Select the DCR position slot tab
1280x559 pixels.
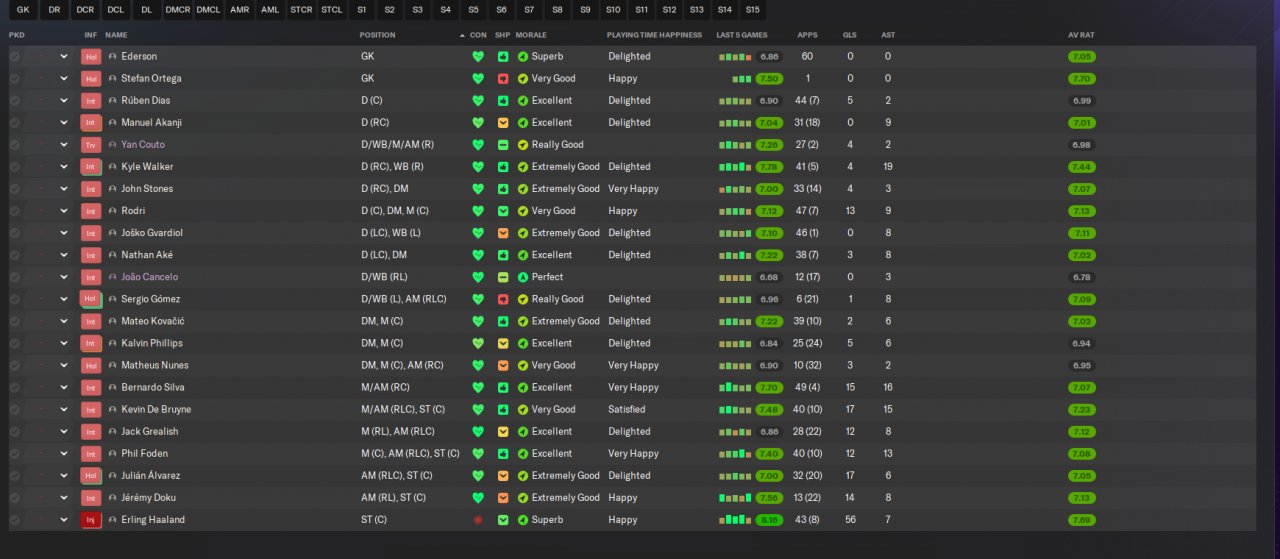(85, 10)
